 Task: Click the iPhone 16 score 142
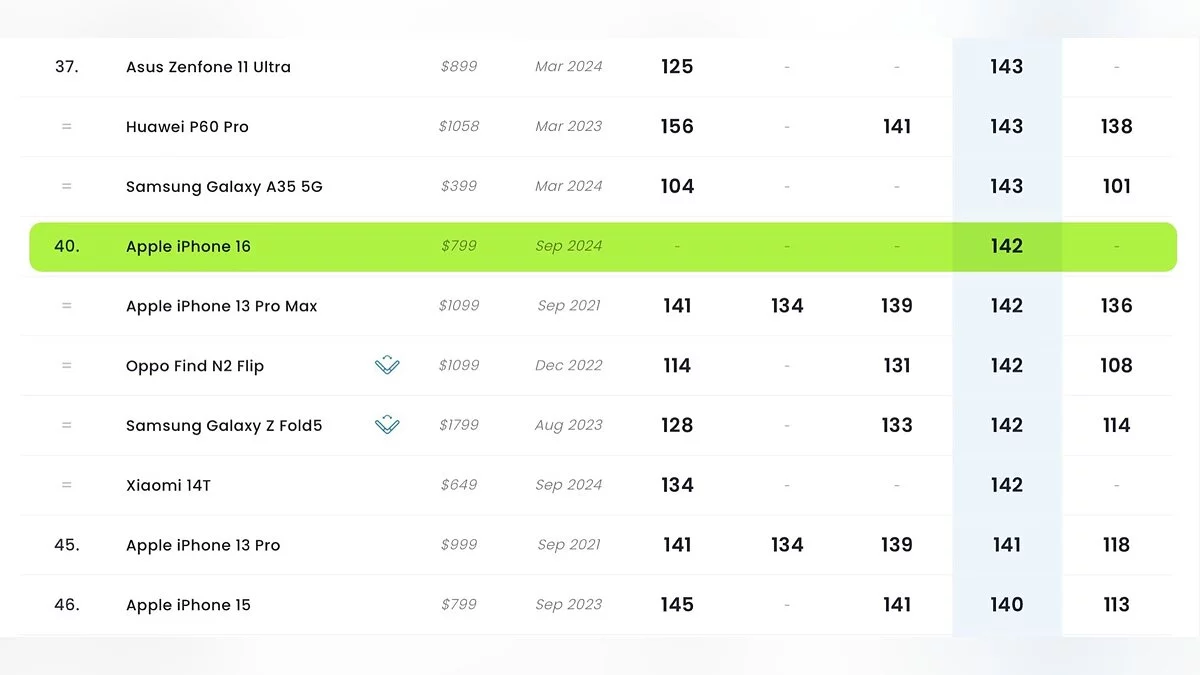[x=1006, y=246]
